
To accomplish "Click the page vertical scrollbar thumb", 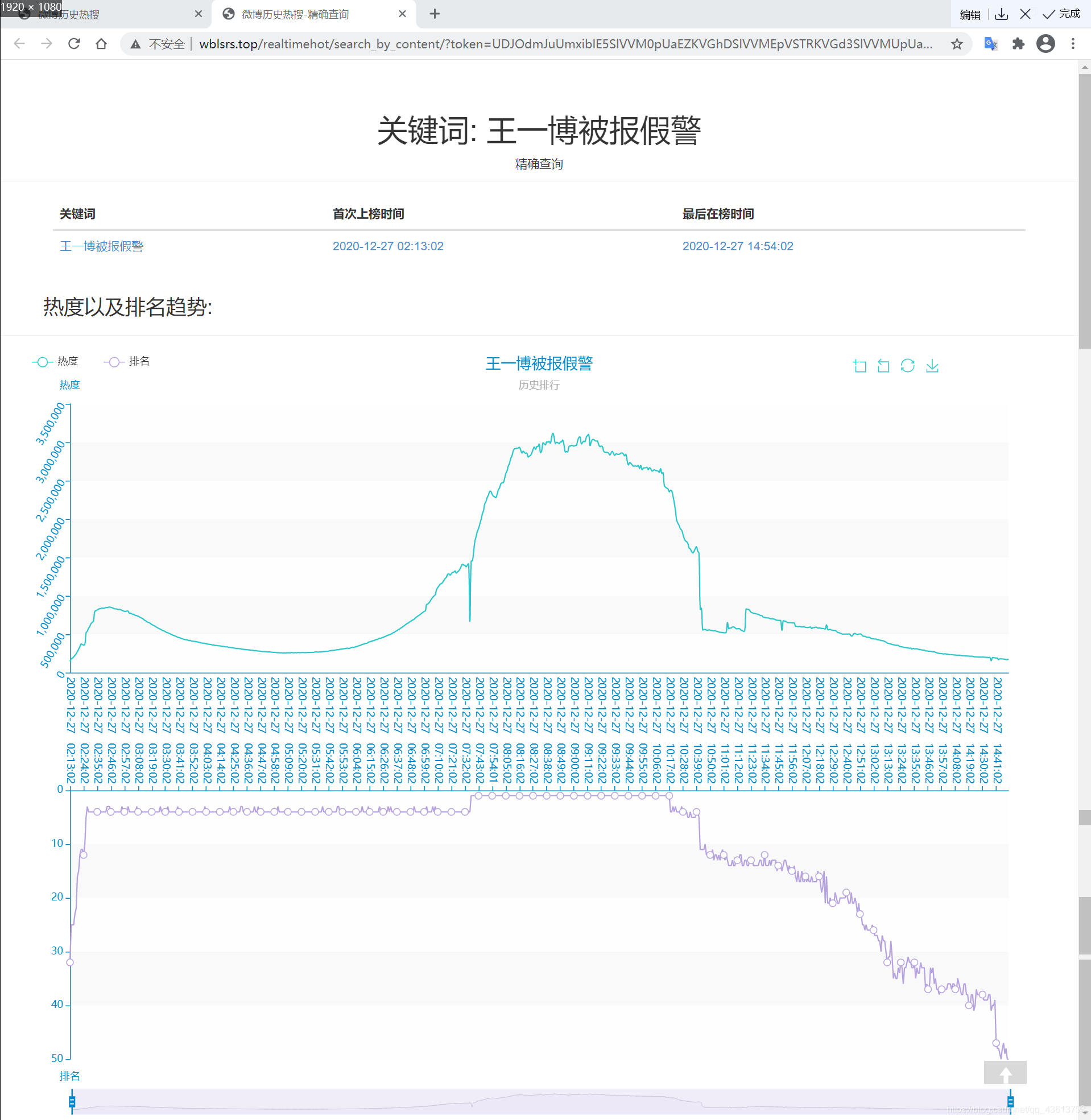I will (1085, 210).
